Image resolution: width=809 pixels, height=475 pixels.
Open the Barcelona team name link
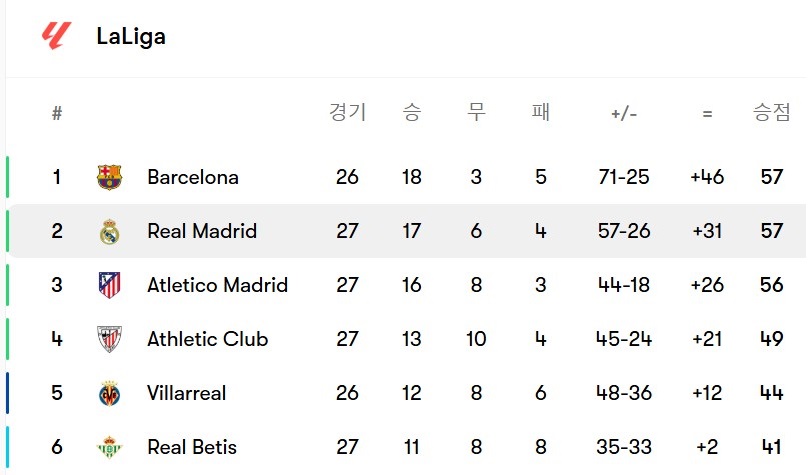click(193, 178)
